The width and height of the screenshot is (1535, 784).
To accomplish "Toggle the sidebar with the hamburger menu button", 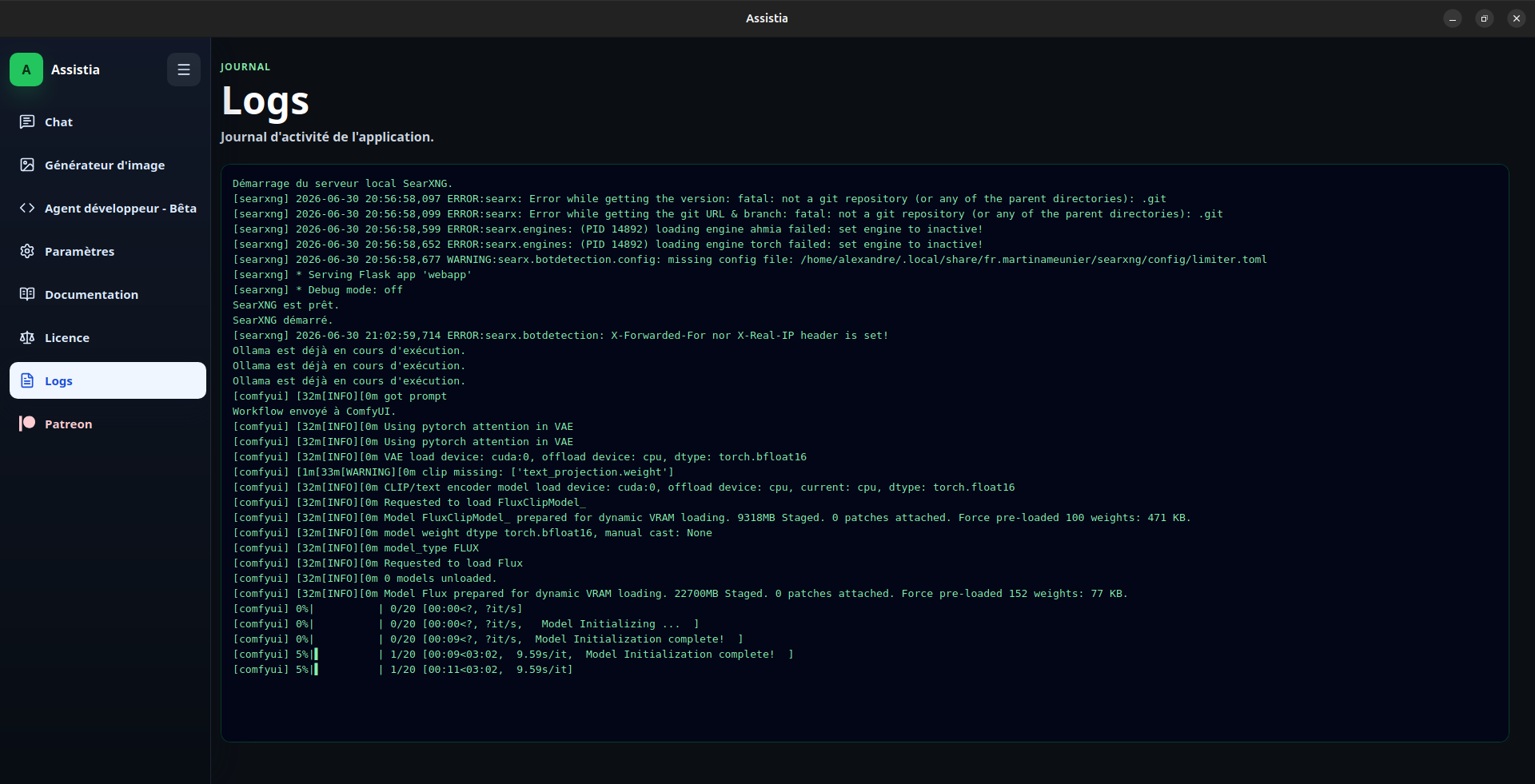I will point(184,70).
